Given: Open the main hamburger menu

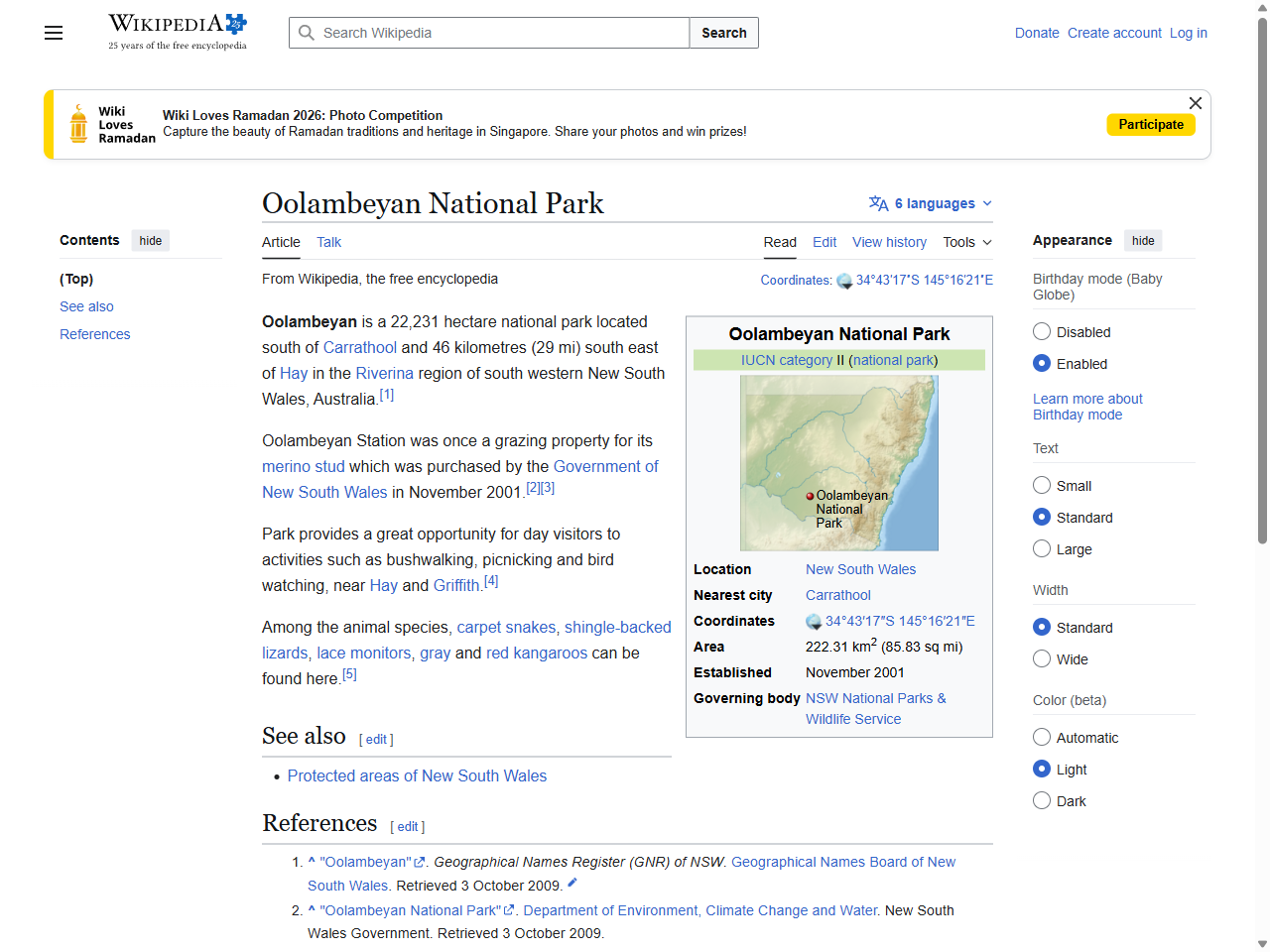Looking at the screenshot, I should 53,33.
